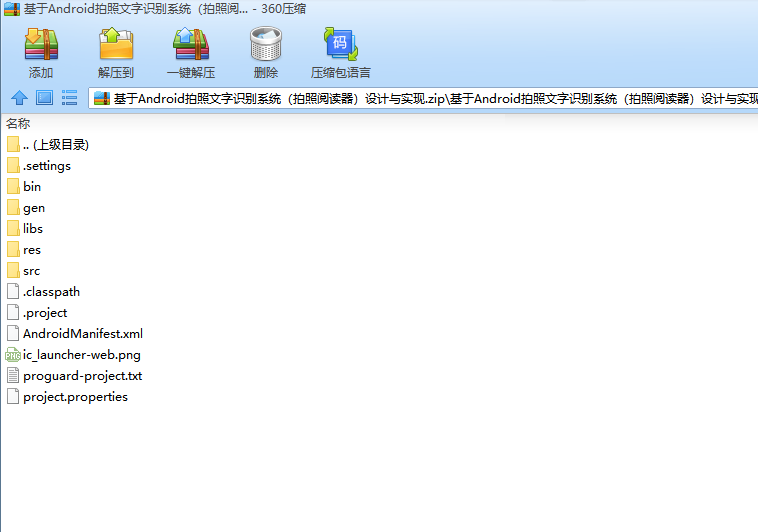Click the 添加 (Add) toolbar icon
Image resolution: width=758 pixels, height=532 pixels.
(x=41, y=44)
